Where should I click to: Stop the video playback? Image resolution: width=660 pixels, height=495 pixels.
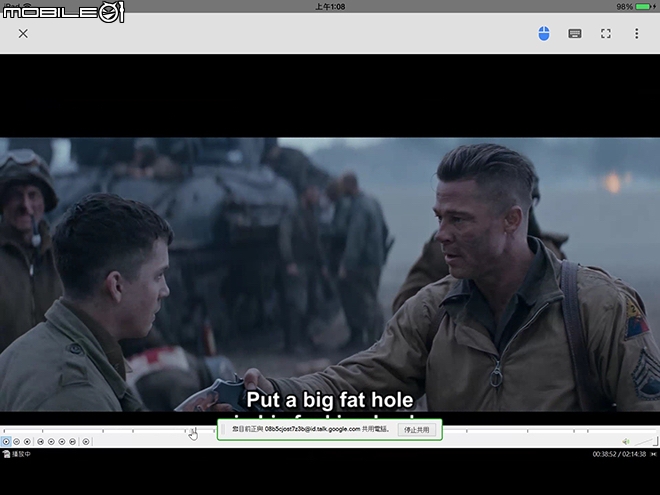point(27,442)
